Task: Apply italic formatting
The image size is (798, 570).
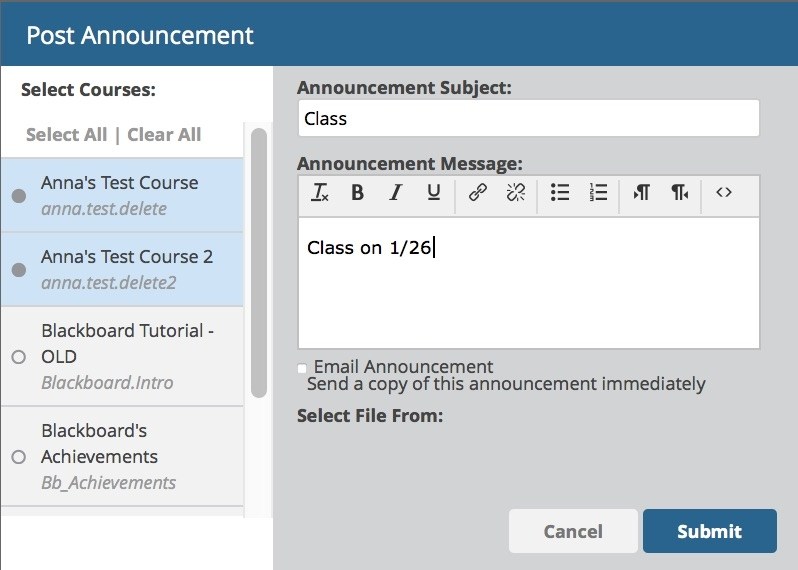Action: (395, 194)
